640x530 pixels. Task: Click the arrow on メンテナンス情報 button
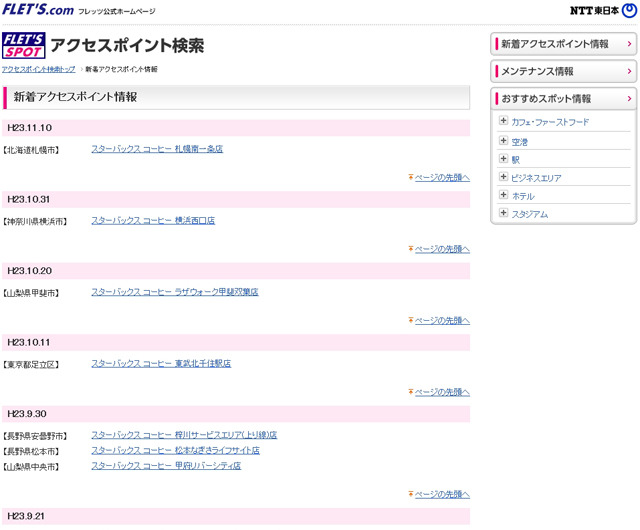tap(629, 71)
